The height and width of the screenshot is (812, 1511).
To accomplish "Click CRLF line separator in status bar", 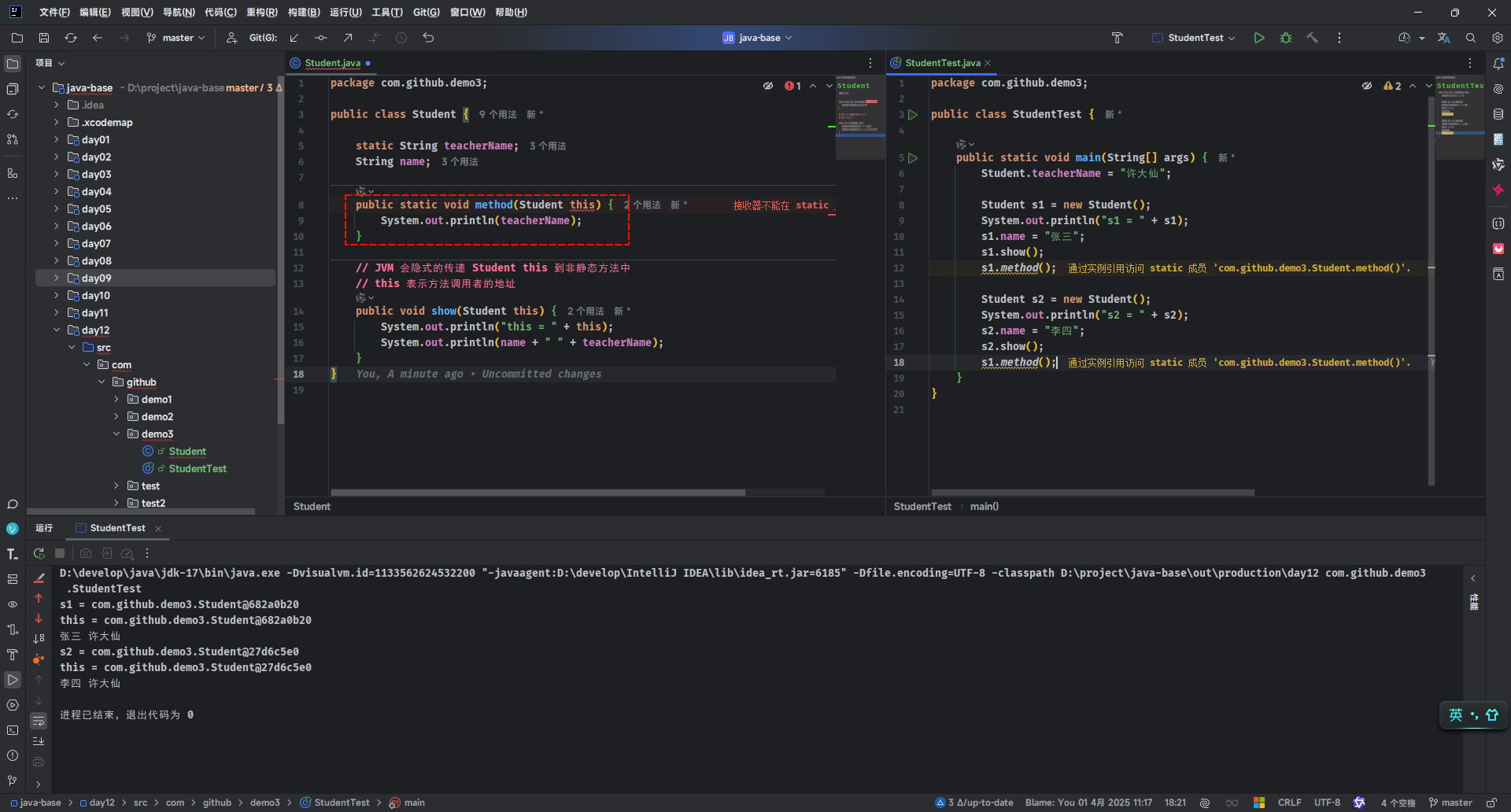I will [1289, 803].
